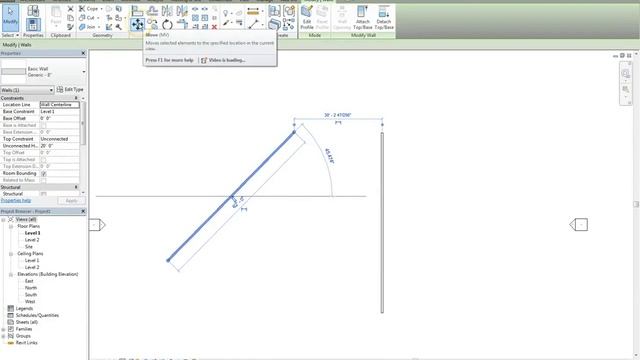Screen dimensions: 640x360
Task: Click the Create Group icon
Action: click(289, 11)
